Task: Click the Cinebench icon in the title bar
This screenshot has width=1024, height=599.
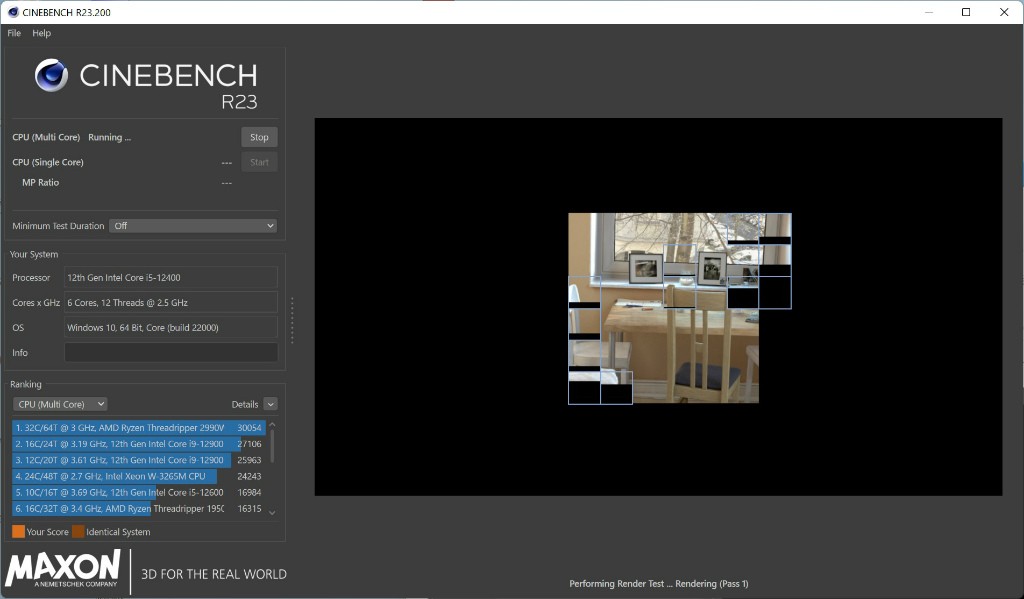Action: (12, 12)
